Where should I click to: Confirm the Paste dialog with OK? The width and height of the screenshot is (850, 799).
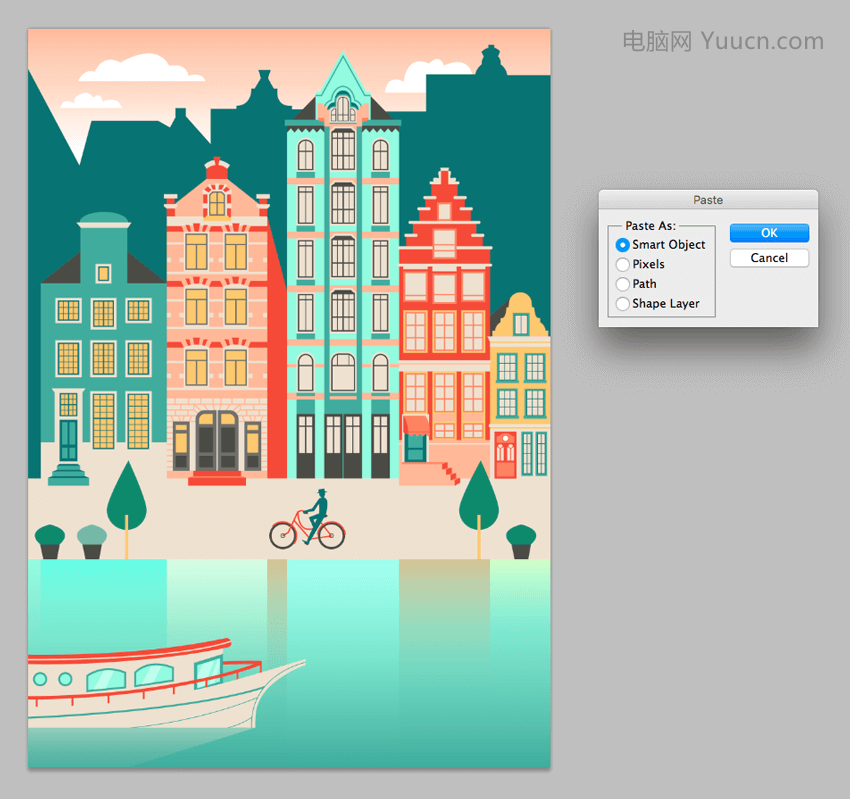(769, 233)
